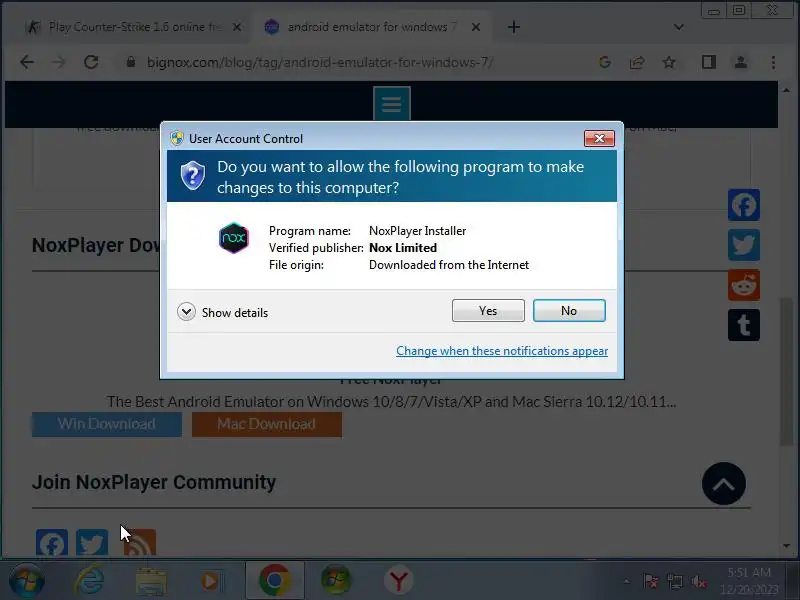Click the muted volume tray icon
Viewport: 800px width, 600px height.
(698, 581)
